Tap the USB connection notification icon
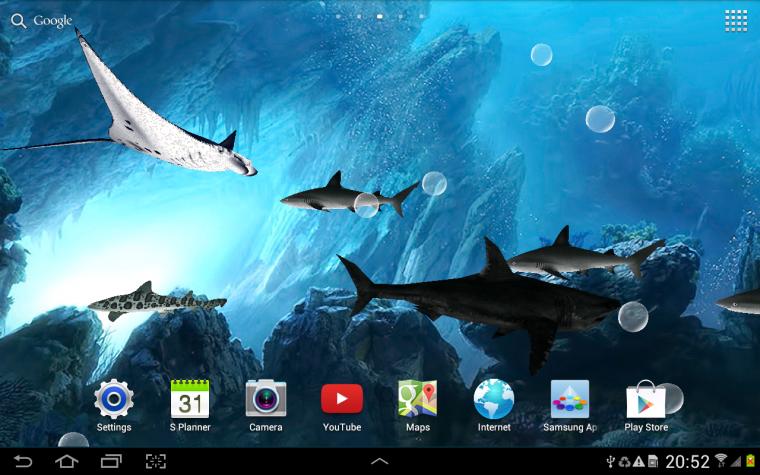Screen dimensions: 760x475 click(611, 461)
